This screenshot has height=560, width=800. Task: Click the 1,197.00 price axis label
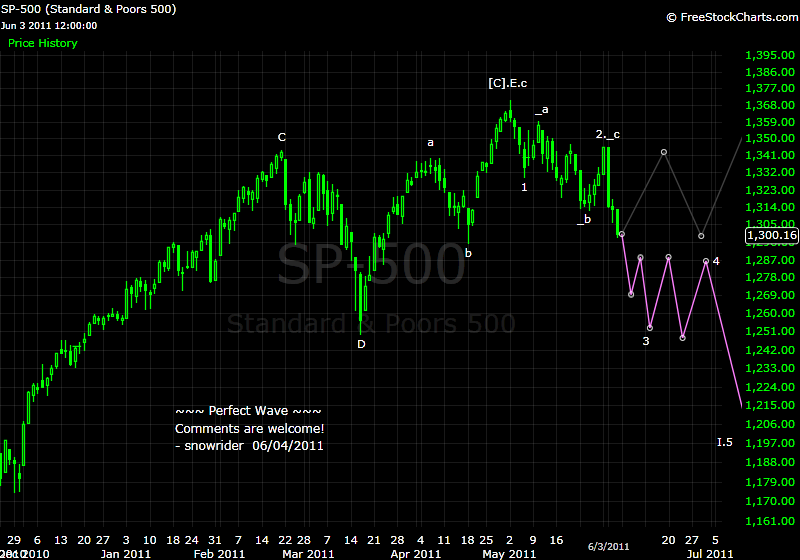[770, 443]
